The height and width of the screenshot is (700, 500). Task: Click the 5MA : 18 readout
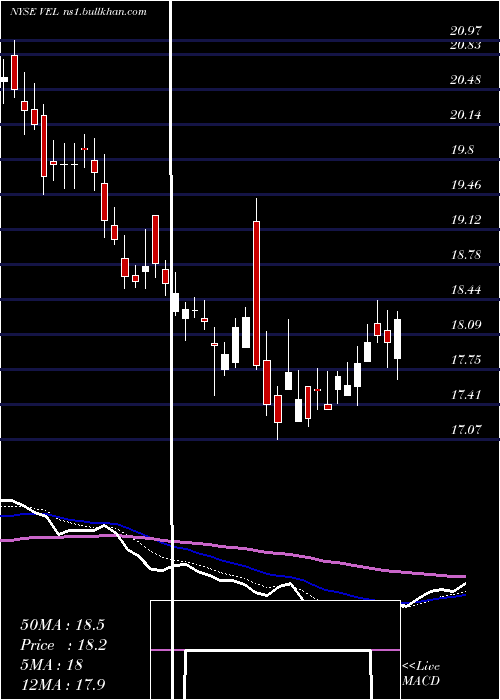tap(51, 665)
